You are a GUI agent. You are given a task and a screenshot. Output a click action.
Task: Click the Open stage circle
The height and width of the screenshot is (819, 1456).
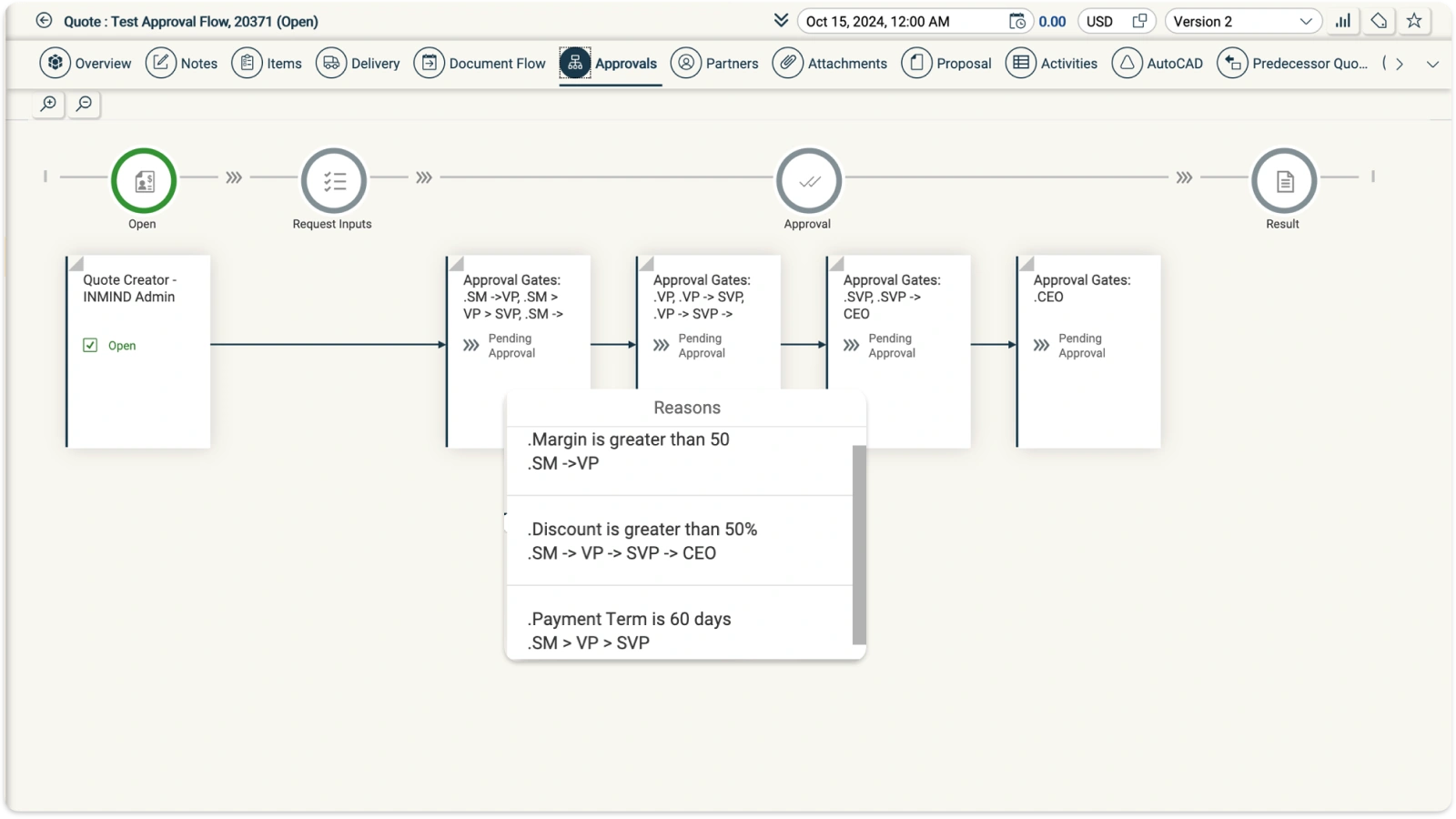(144, 180)
